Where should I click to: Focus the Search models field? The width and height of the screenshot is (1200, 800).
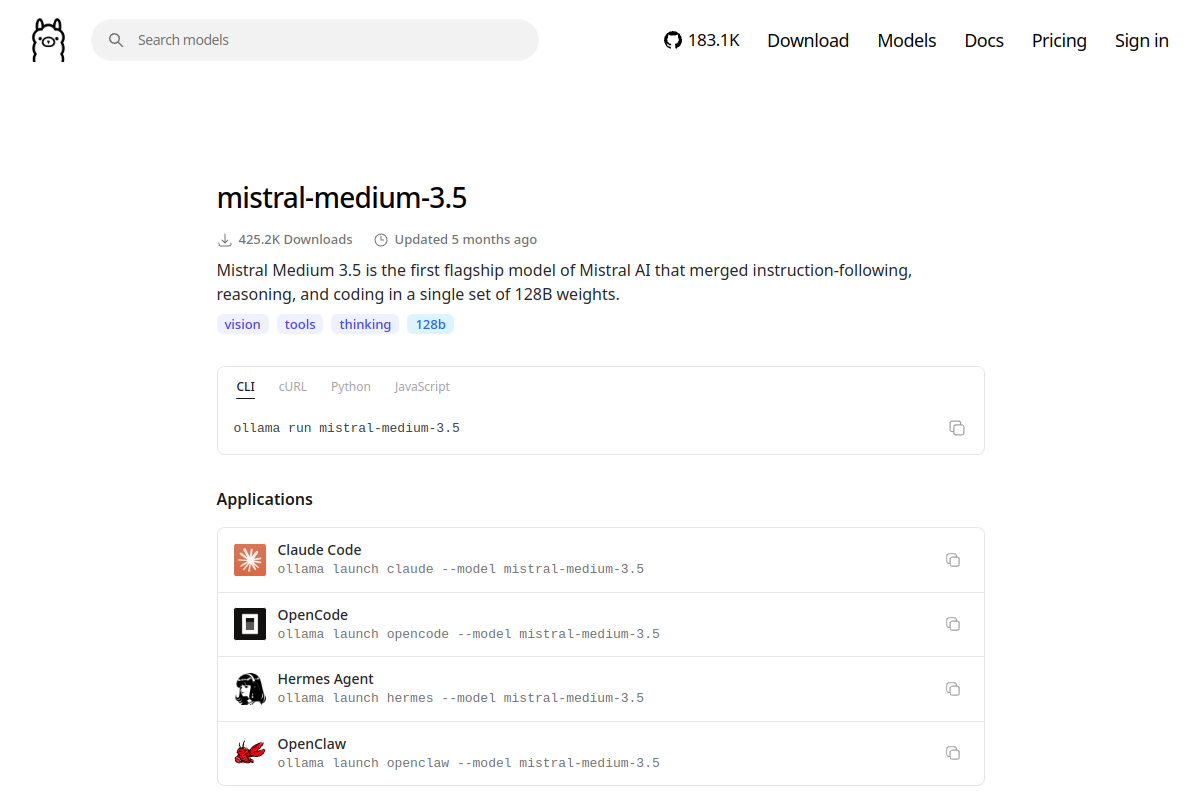315,40
